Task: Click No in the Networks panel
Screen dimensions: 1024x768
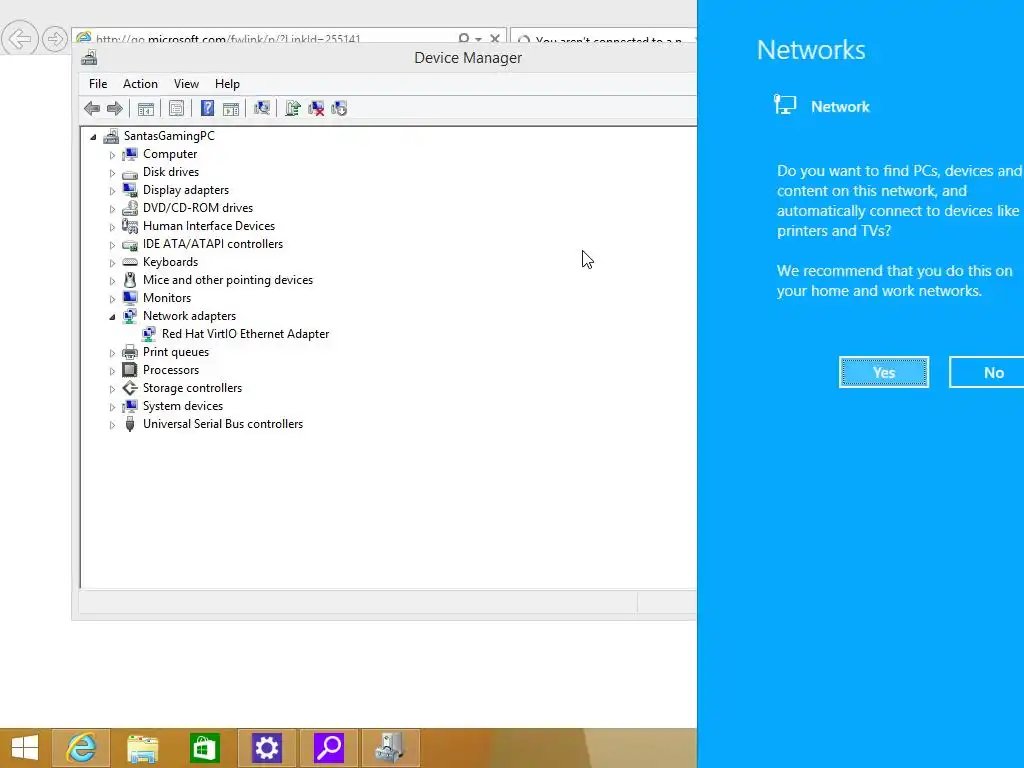Action: click(987, 372)
